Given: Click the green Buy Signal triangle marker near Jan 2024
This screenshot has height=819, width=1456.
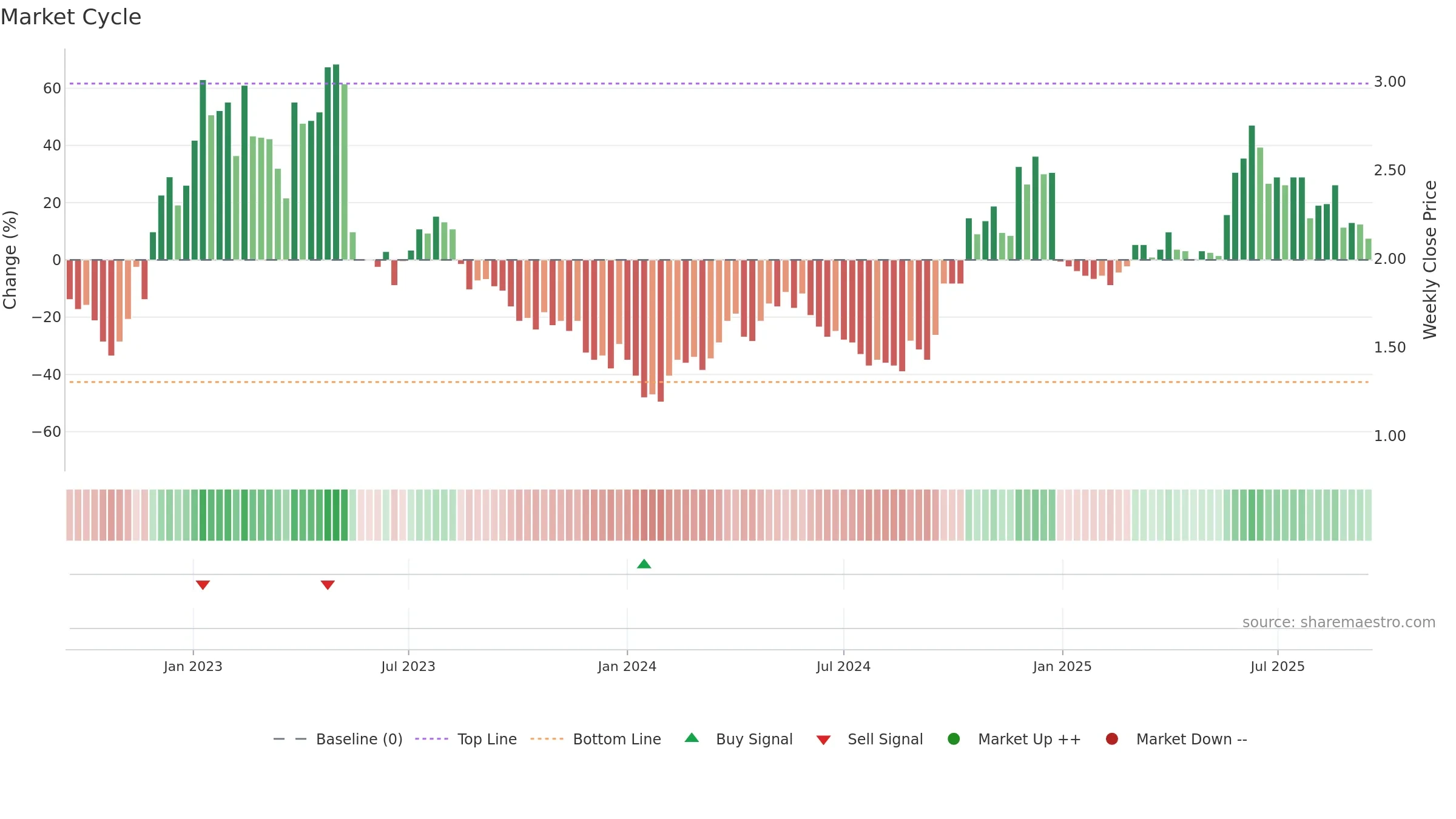Looking at the screenshot, I should tap(644, 564).
